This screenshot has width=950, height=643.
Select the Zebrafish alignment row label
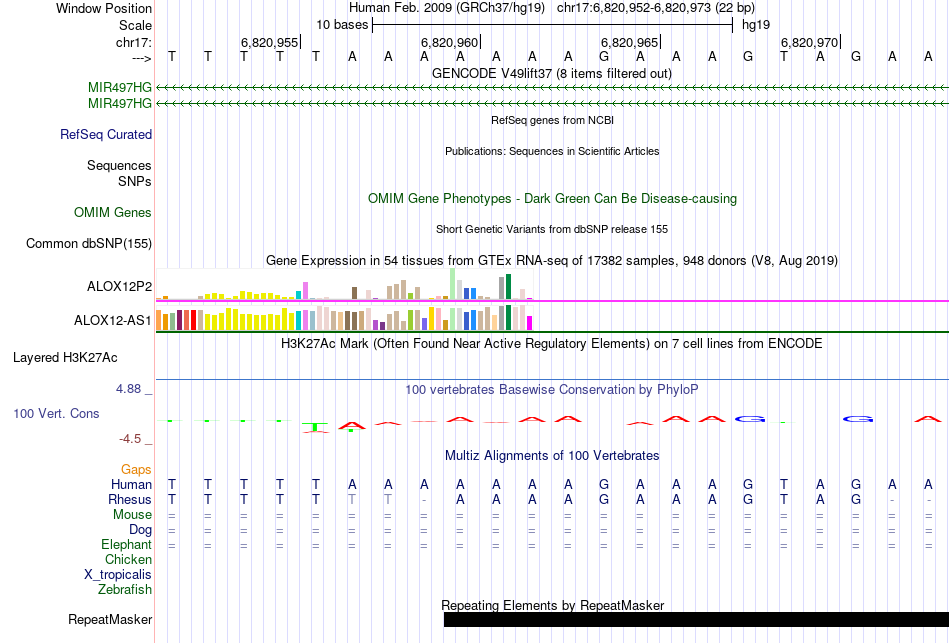click(125, 589)
